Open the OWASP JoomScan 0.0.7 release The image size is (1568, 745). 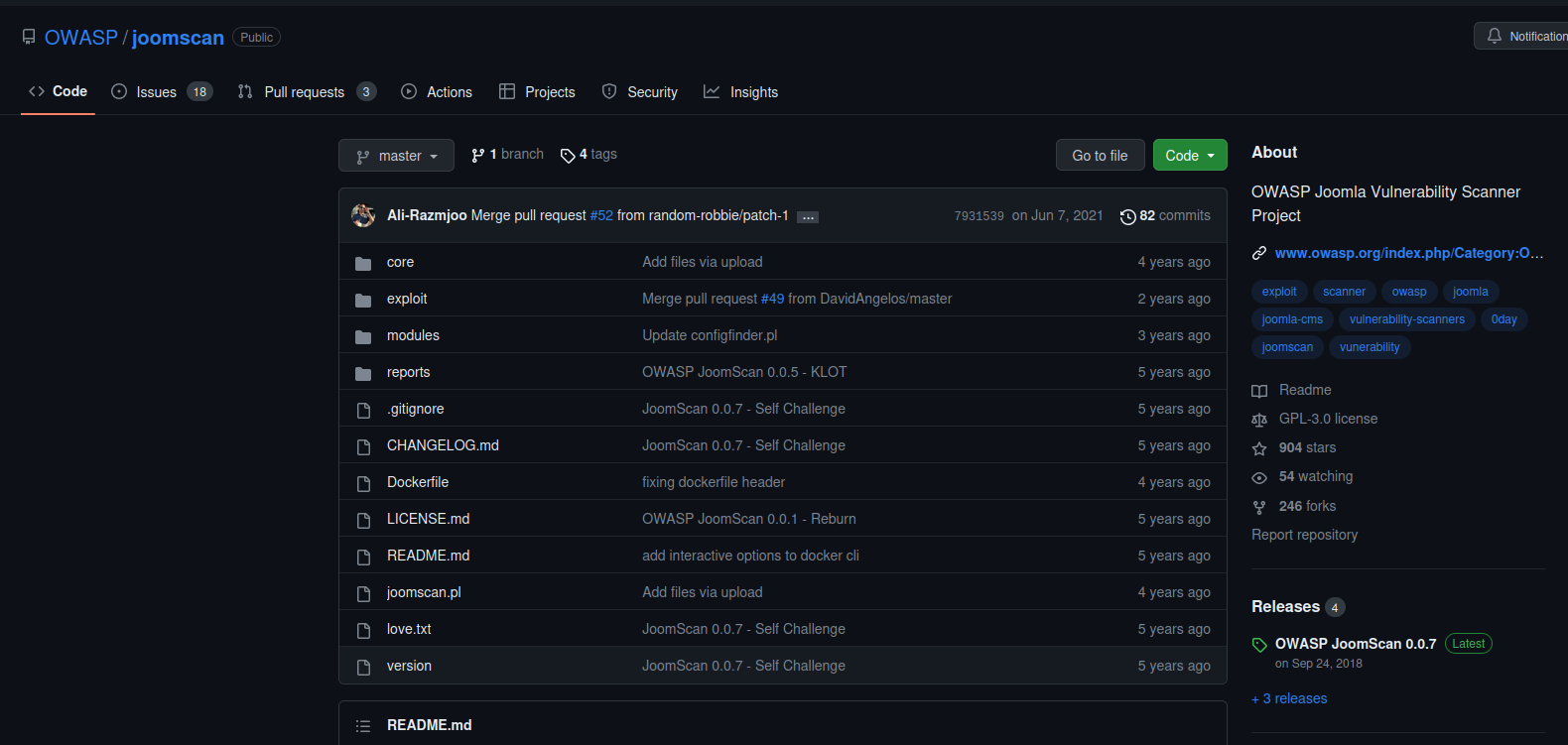(x=1356, y=644)
